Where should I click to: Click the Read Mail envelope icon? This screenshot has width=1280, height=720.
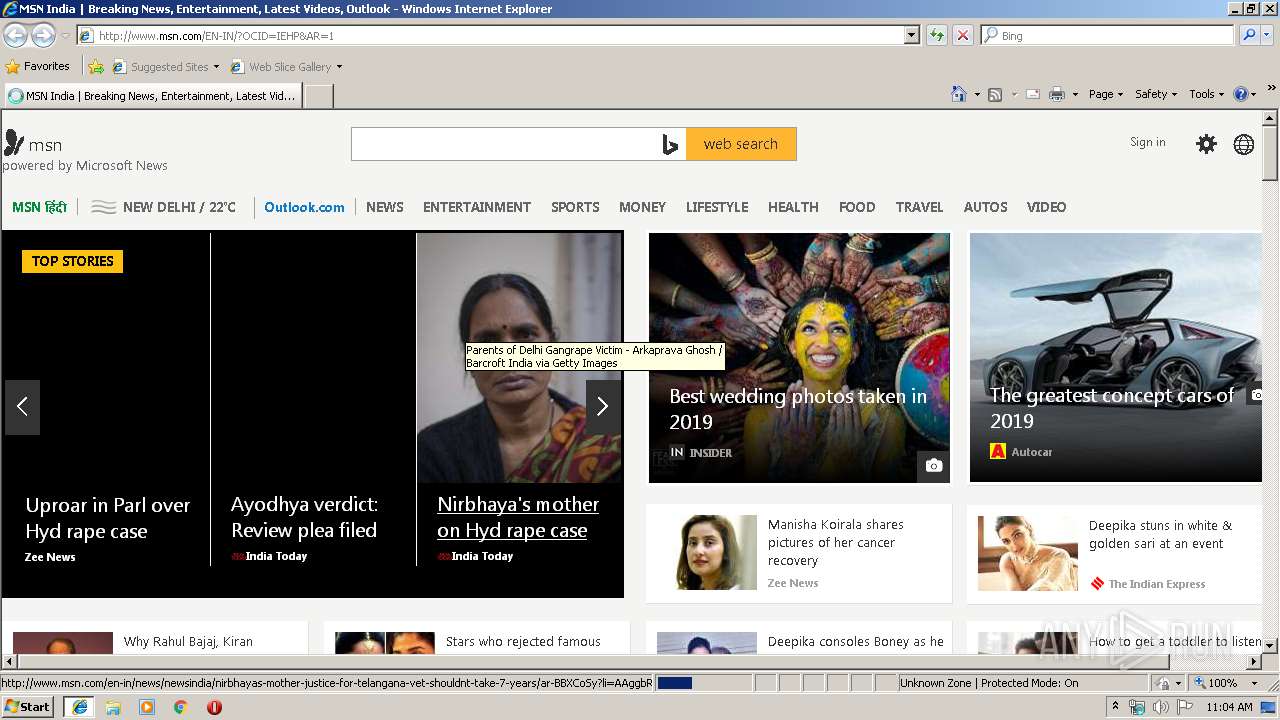coord(1032,94)
